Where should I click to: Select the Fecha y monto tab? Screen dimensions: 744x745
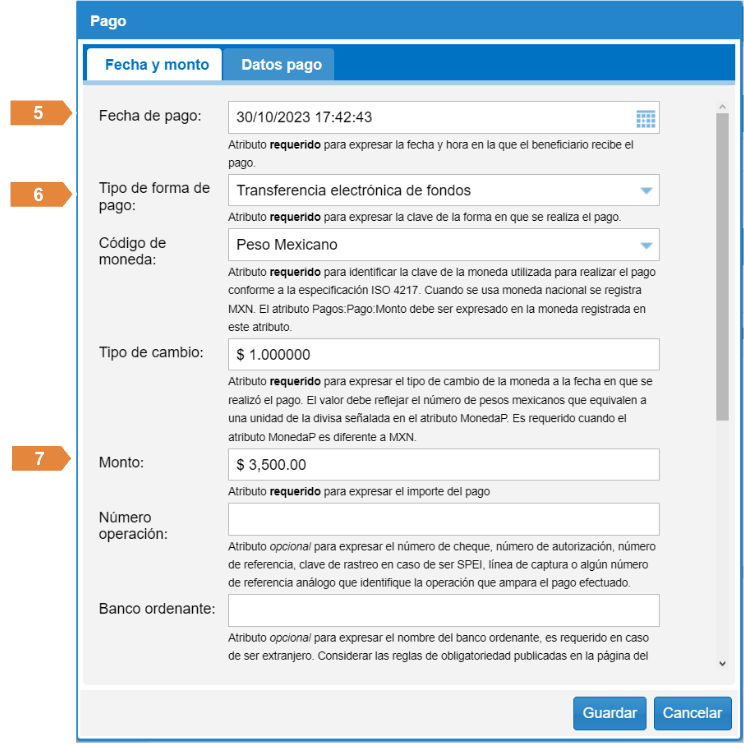click(x=156, y=65)
